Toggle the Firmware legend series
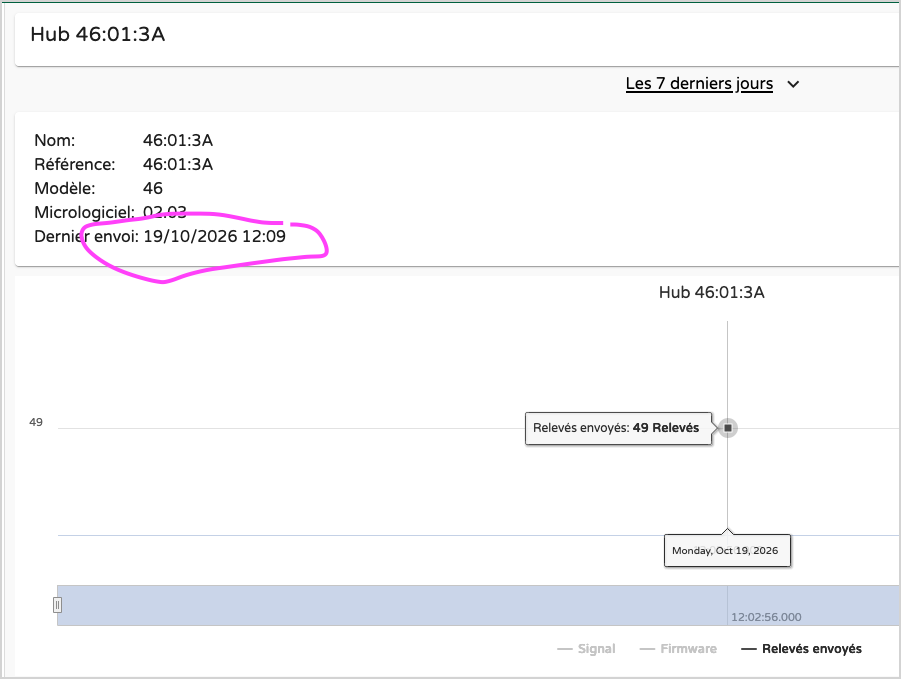The width and height of the screenshot is (901, 679). click(x=679, y=649)
